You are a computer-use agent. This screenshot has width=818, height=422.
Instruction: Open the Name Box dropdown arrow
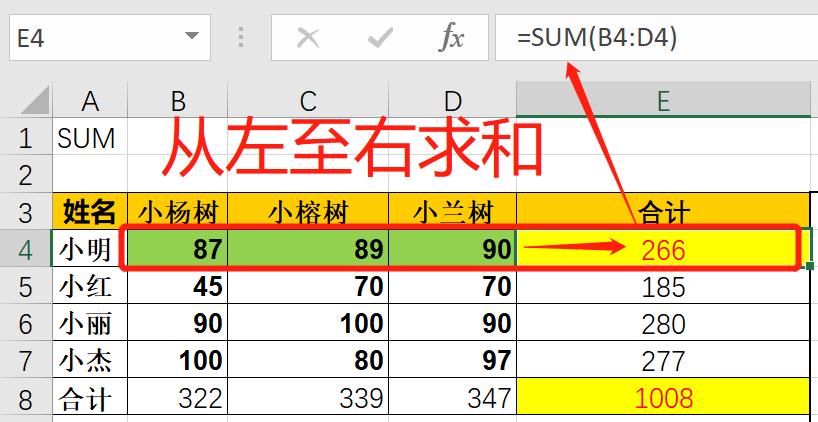(192, 36)
